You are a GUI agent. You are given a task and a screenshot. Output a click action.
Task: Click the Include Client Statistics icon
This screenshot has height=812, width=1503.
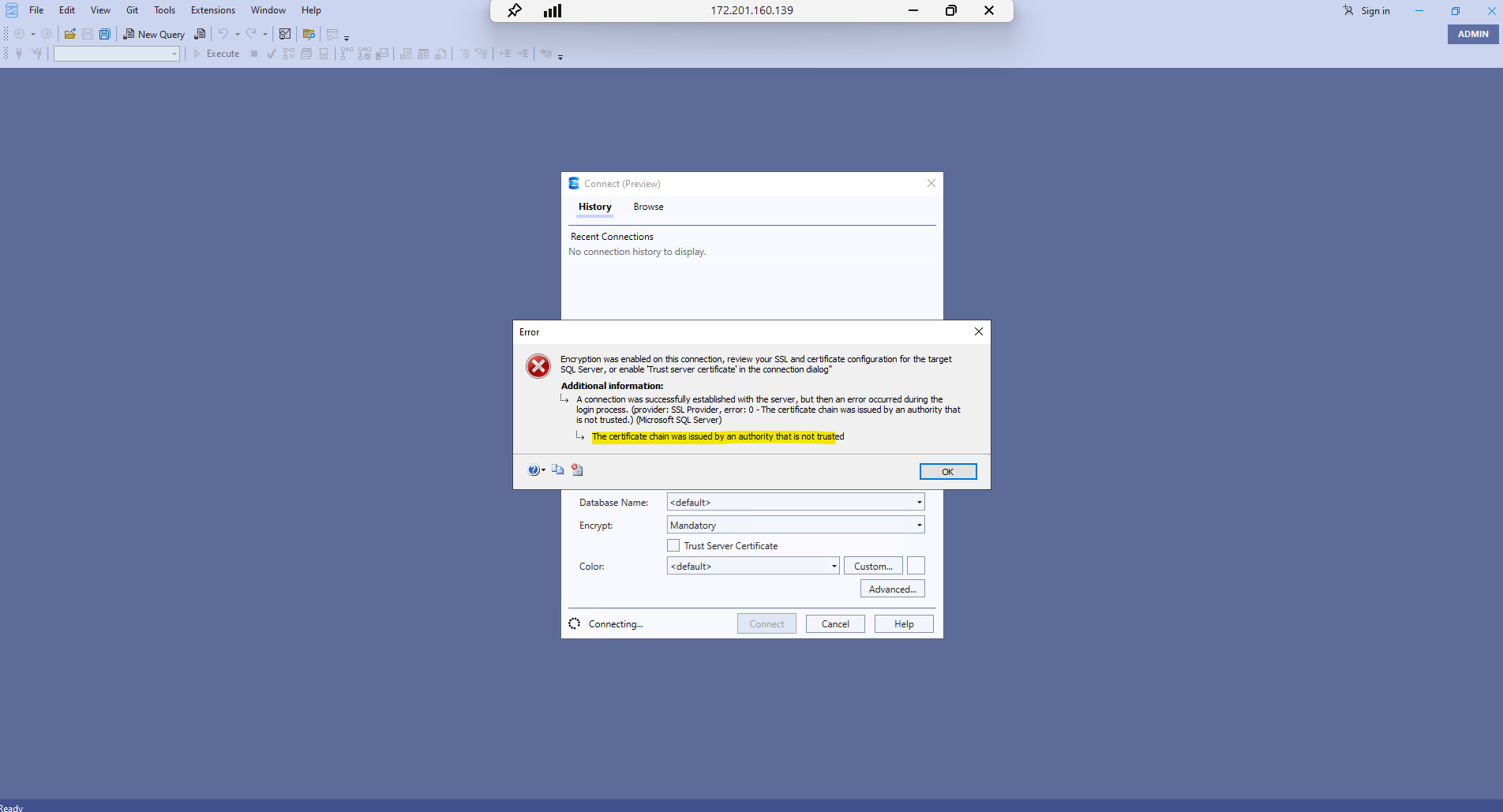(382, 54)
